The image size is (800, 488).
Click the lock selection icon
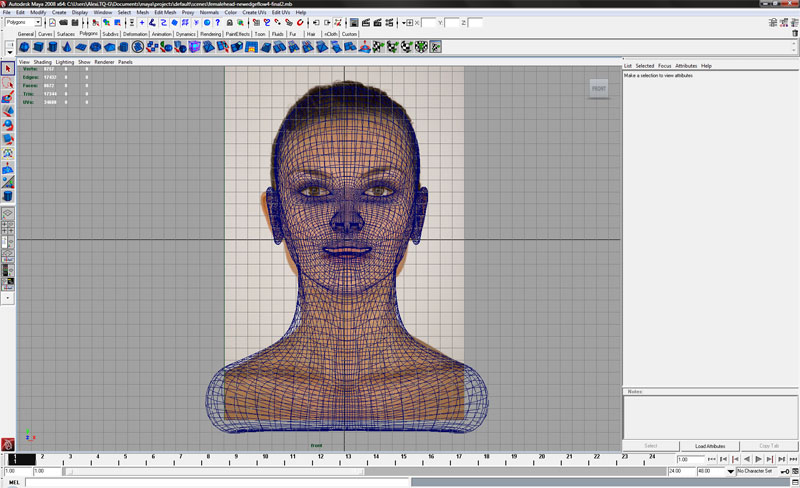(x=230, y=22)
